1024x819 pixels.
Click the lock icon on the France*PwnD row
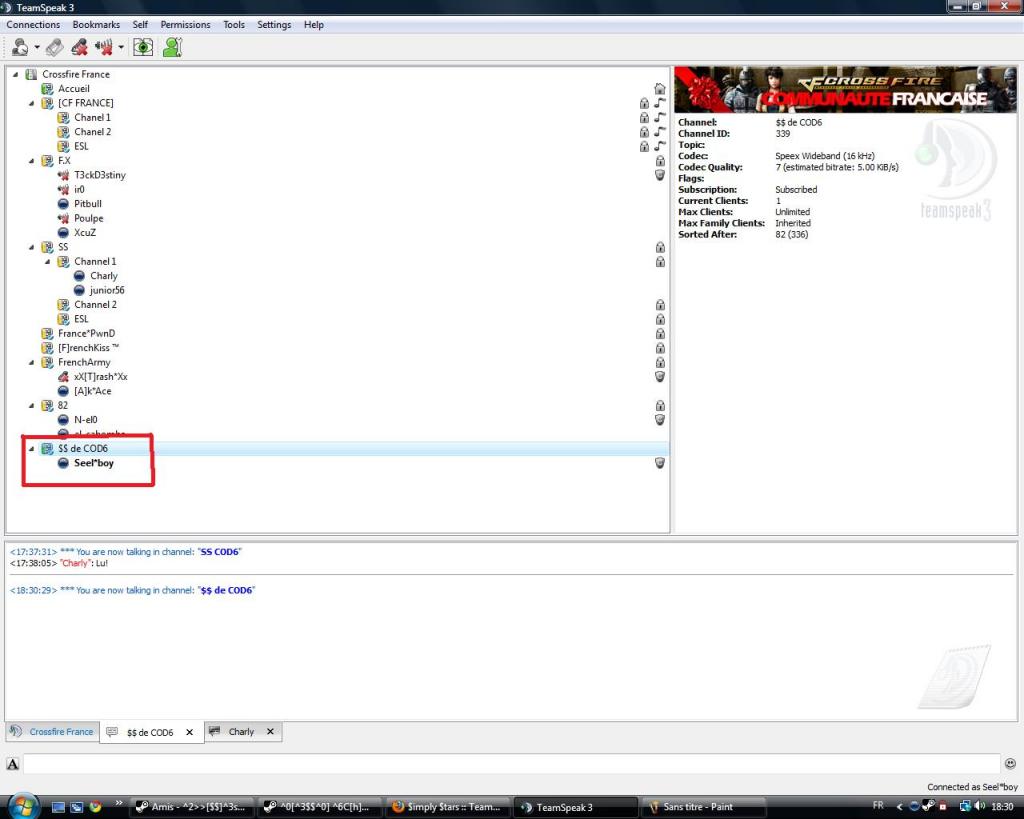[660, 334]
